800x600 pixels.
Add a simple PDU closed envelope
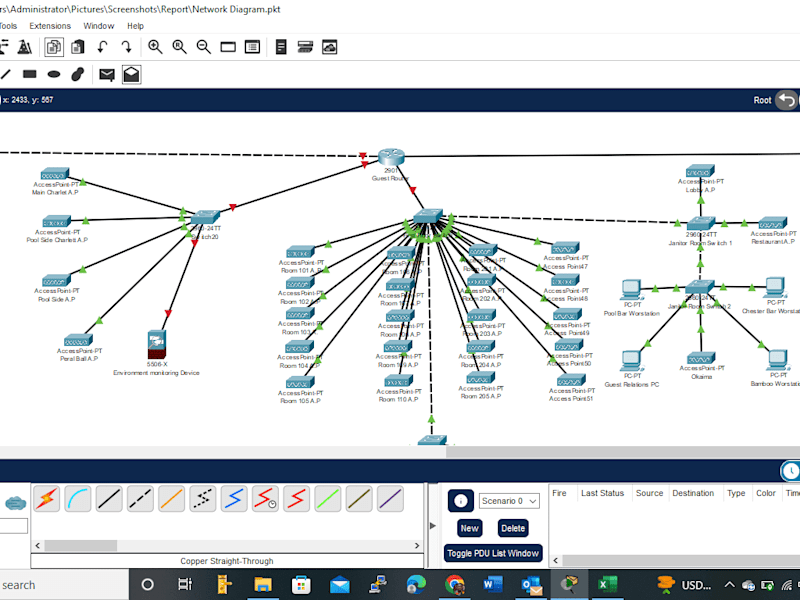pos(107,74)
